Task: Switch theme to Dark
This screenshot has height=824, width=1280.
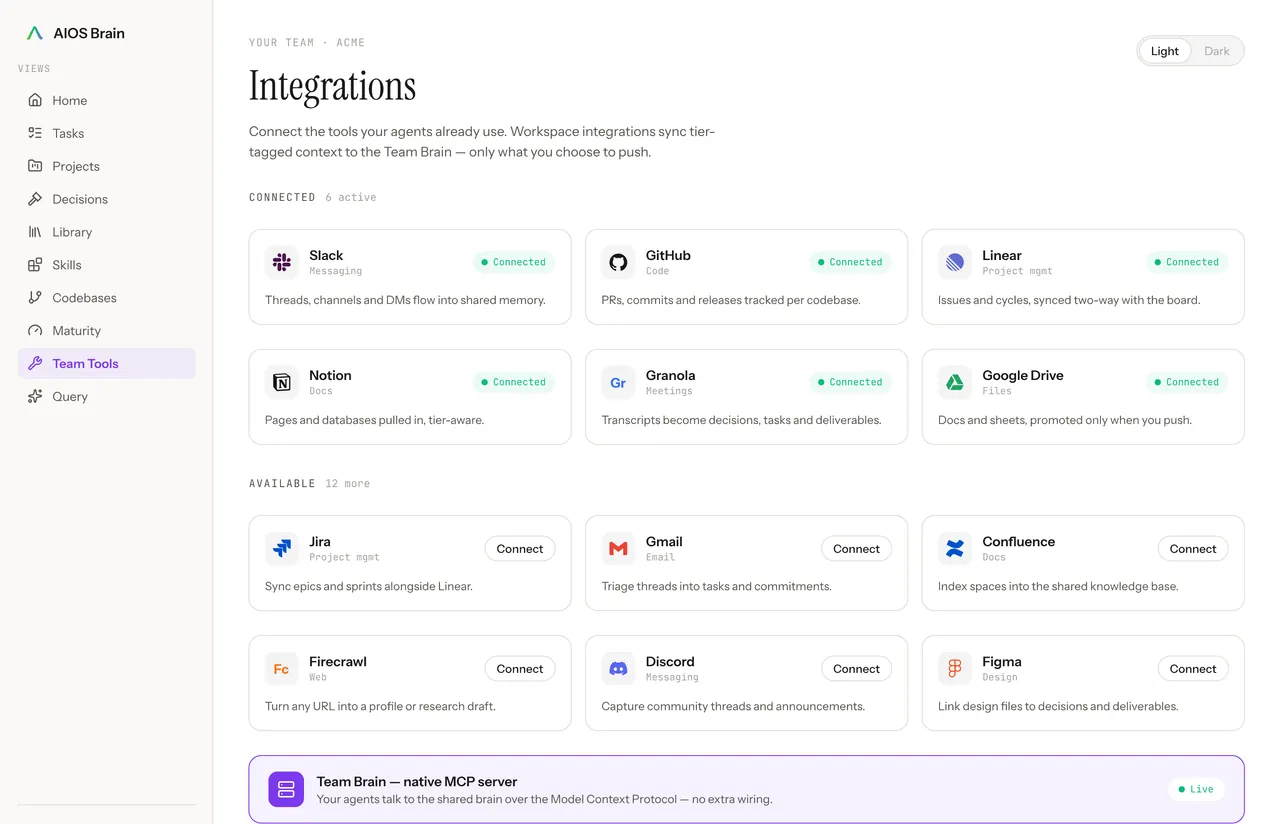Action: (1217, 51)
